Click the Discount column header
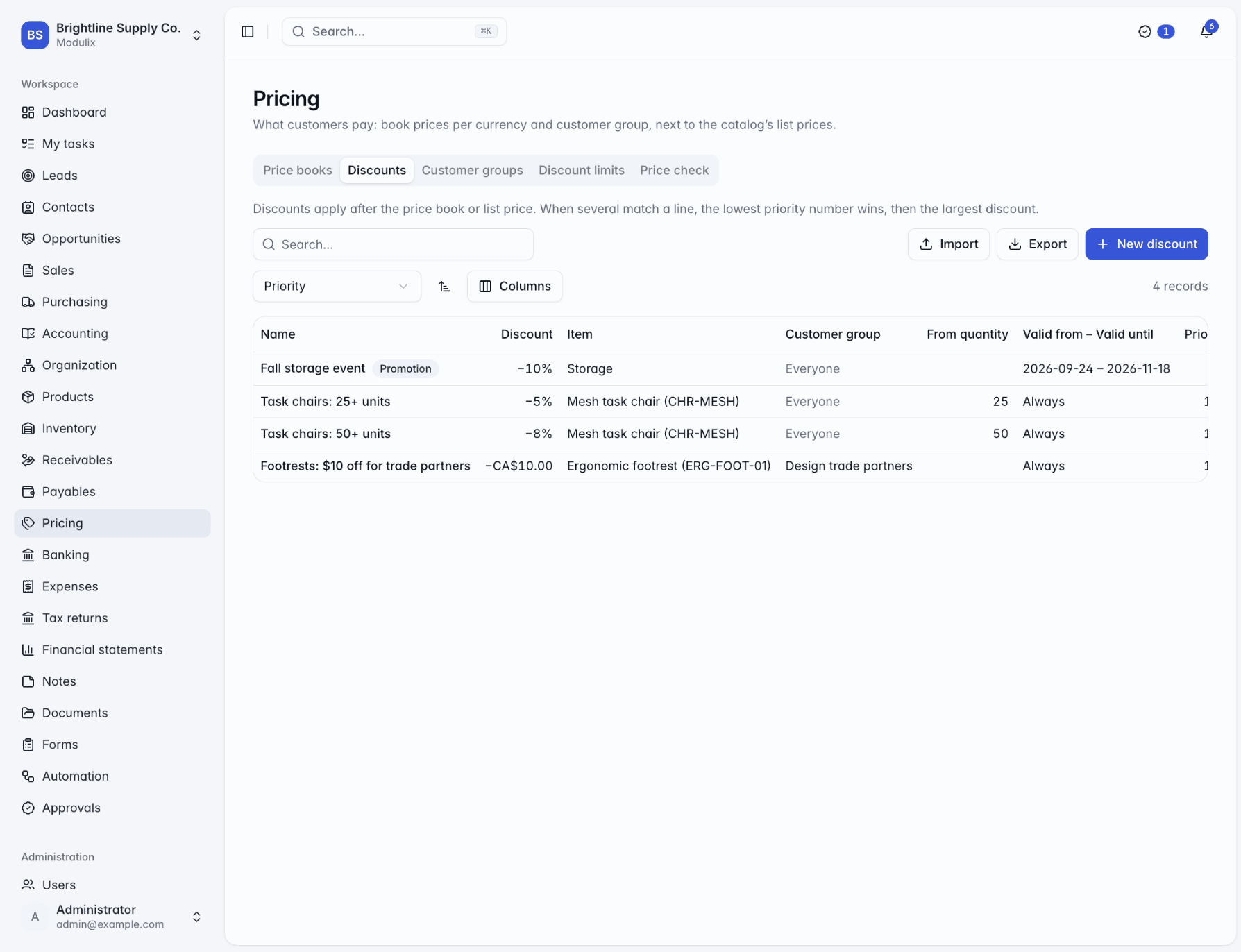This screenshot has width=1241, height=952. pos(526,334)
